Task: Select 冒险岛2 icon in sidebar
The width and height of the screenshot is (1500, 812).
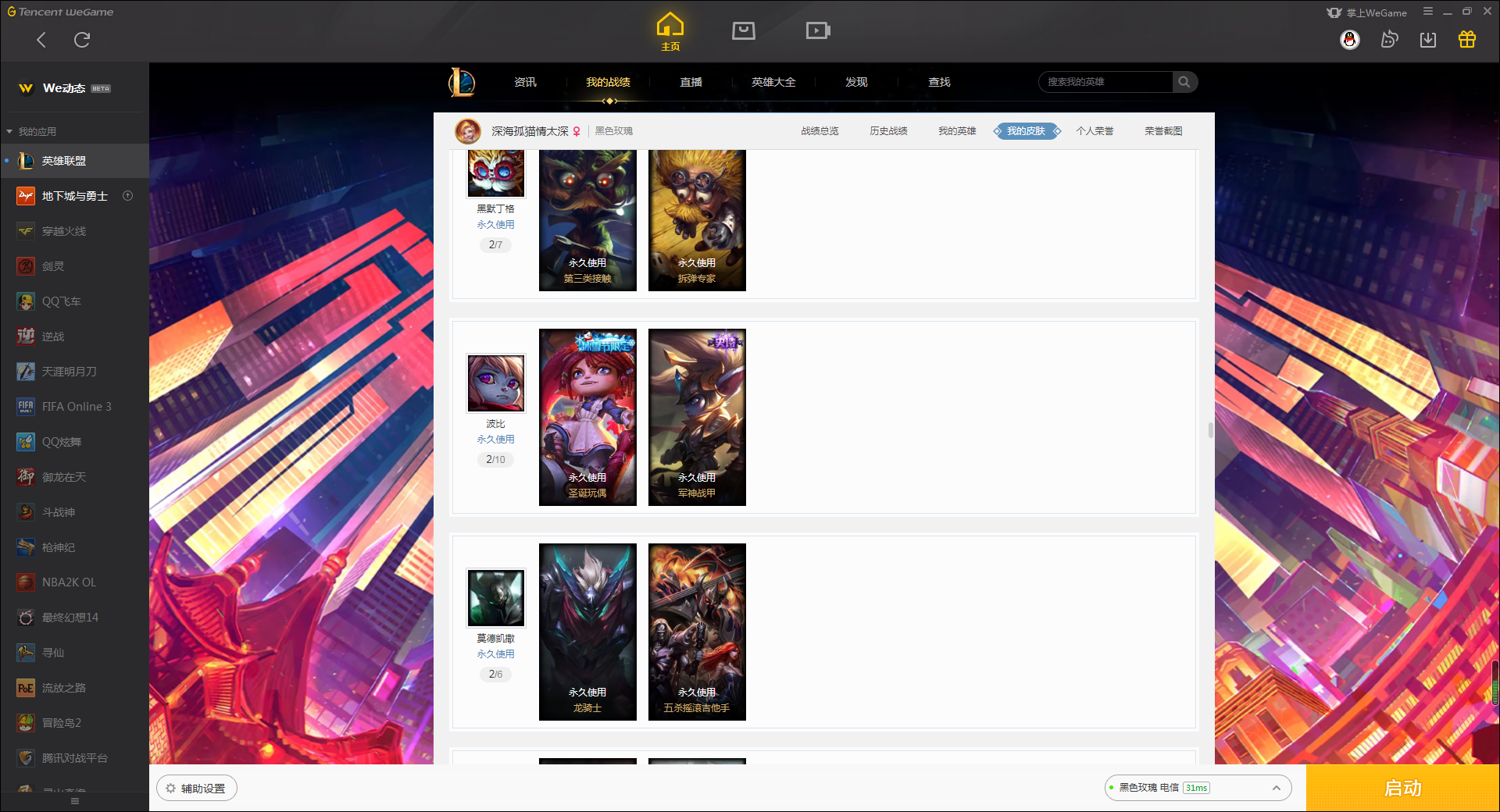Action: (x=26, y=723)
